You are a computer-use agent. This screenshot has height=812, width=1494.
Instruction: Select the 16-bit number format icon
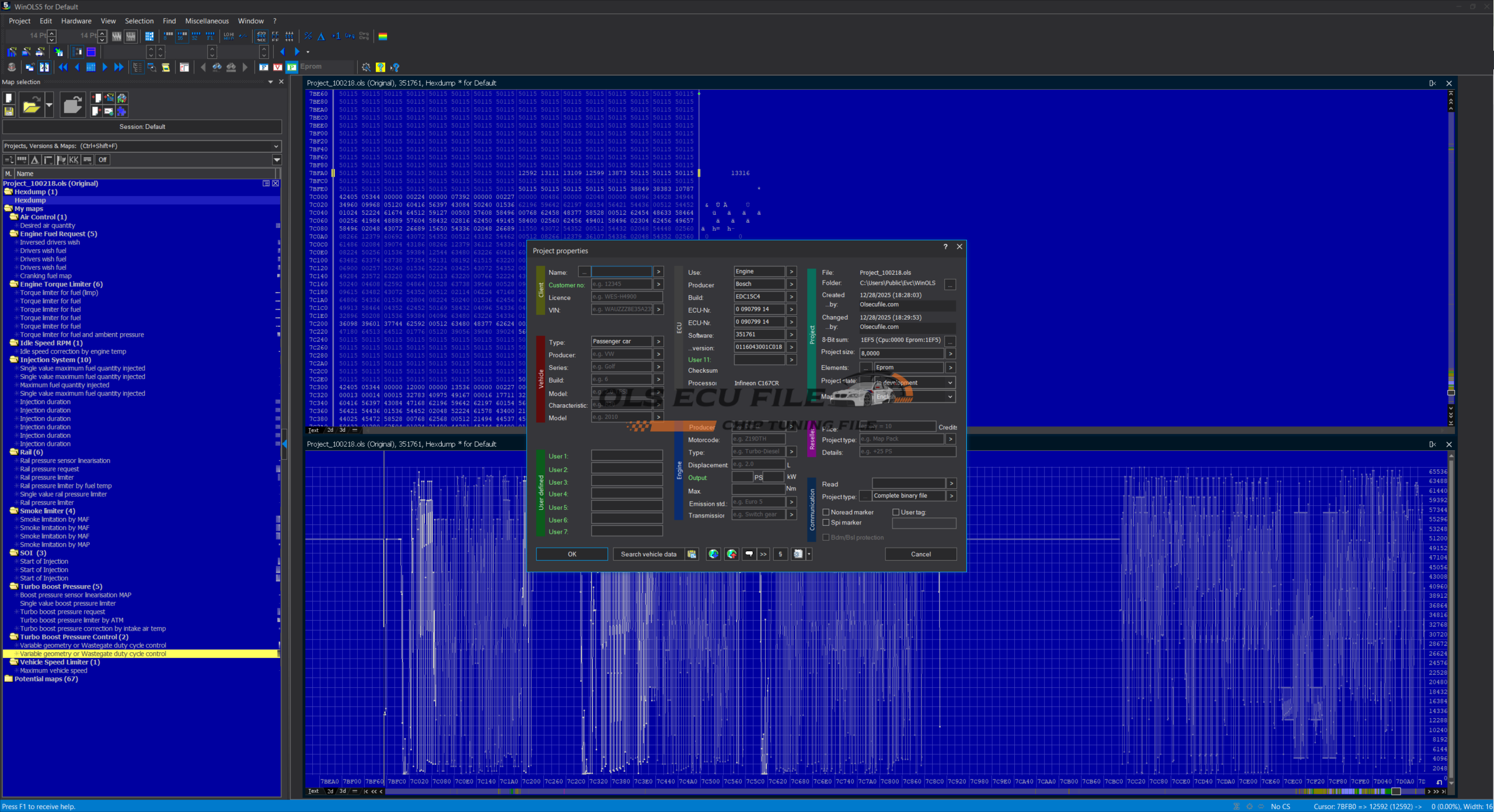pos(182,36)
